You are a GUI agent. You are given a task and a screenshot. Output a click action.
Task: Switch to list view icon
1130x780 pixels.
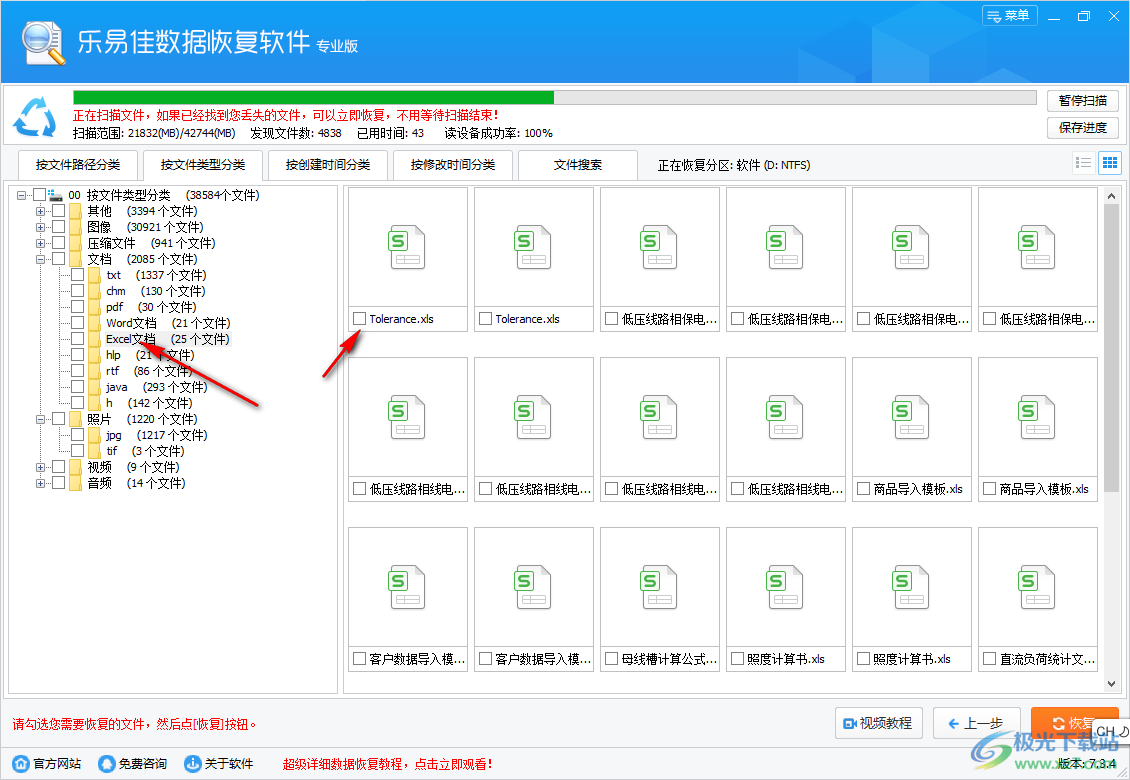coord(1083,163)
